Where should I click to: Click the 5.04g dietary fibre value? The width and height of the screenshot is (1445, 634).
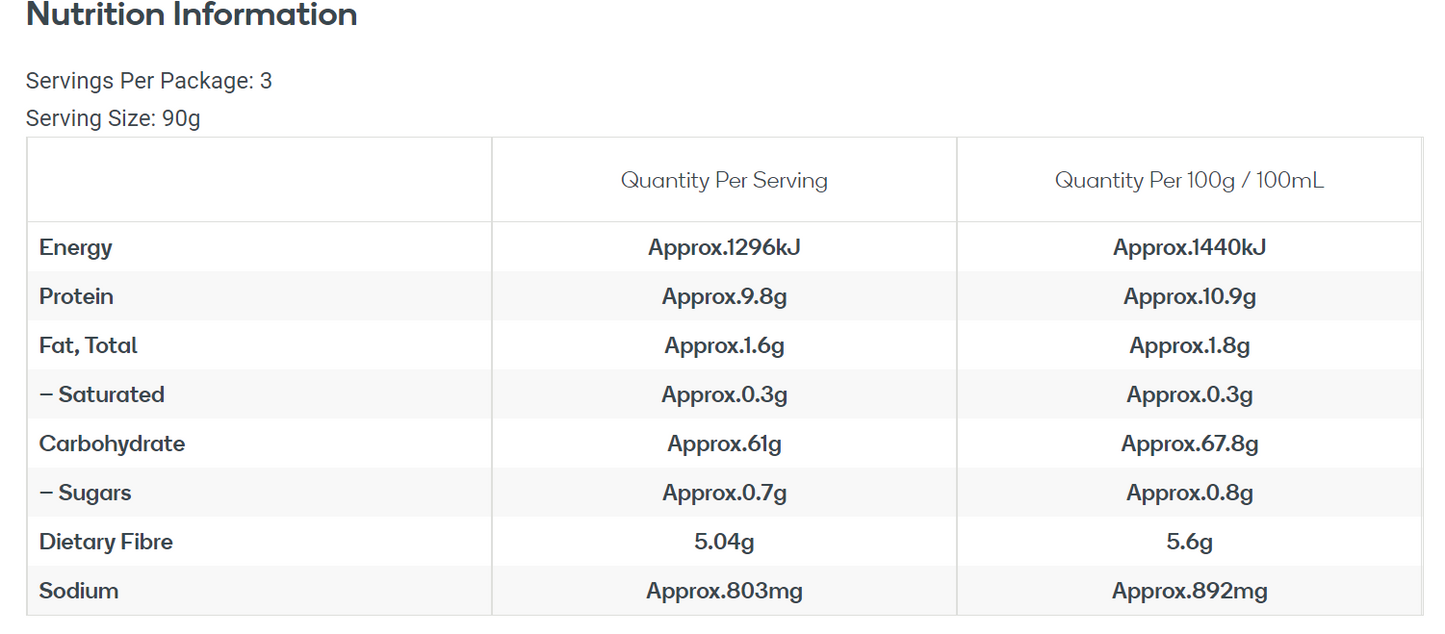tap(724, 541)
